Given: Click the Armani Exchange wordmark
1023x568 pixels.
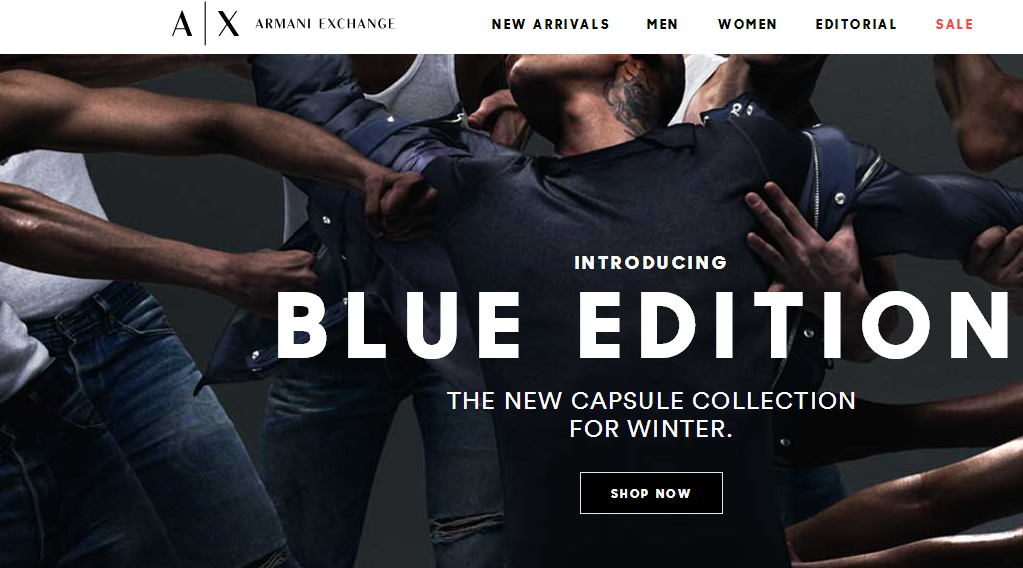Looking at the screenshot, I should [x=325, y=24].
